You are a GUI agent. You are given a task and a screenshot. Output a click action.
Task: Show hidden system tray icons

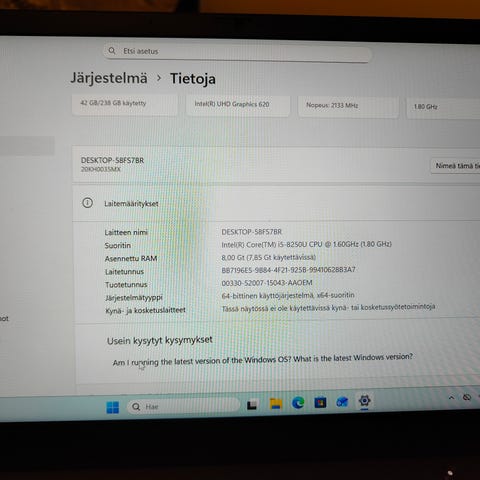coord(451,397)
